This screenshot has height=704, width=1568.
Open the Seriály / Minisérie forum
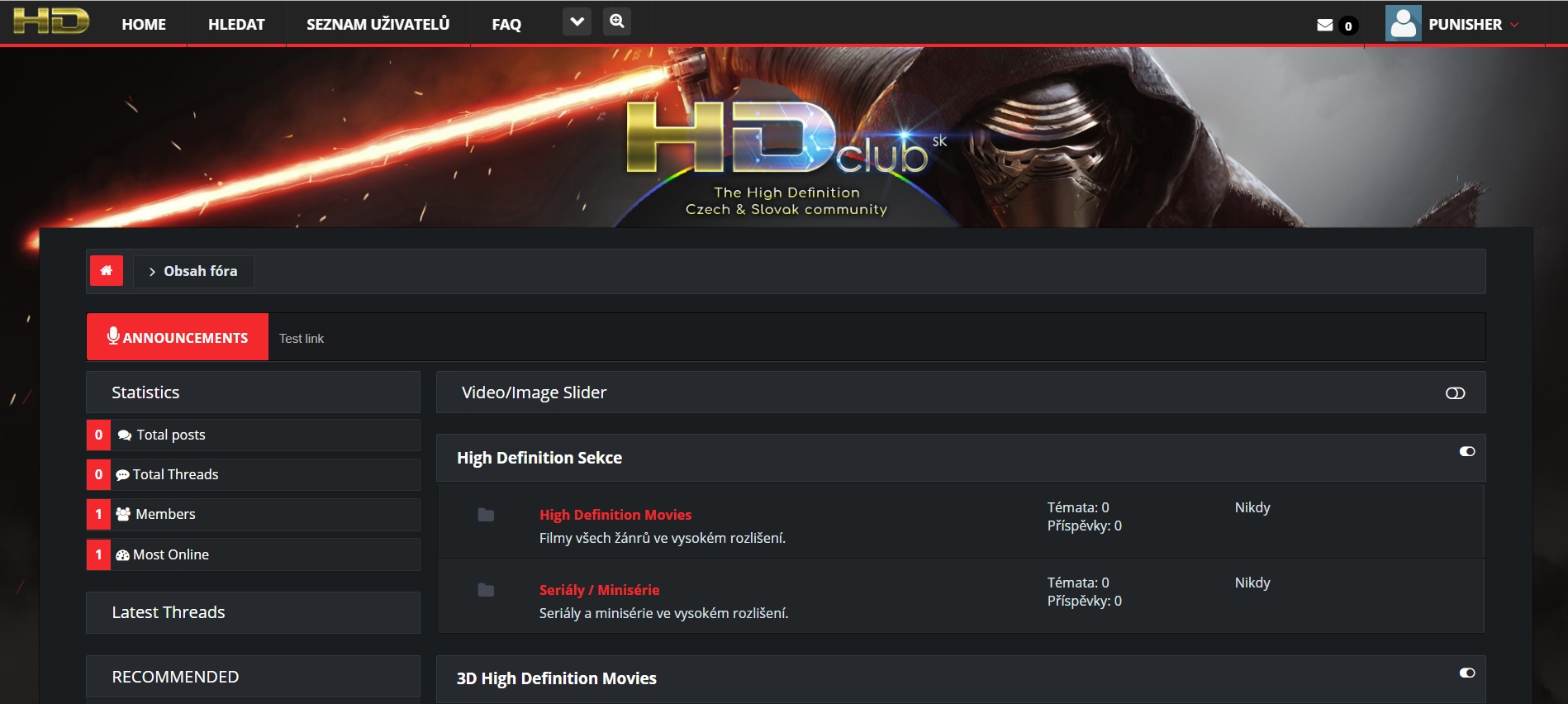point(600,590)
